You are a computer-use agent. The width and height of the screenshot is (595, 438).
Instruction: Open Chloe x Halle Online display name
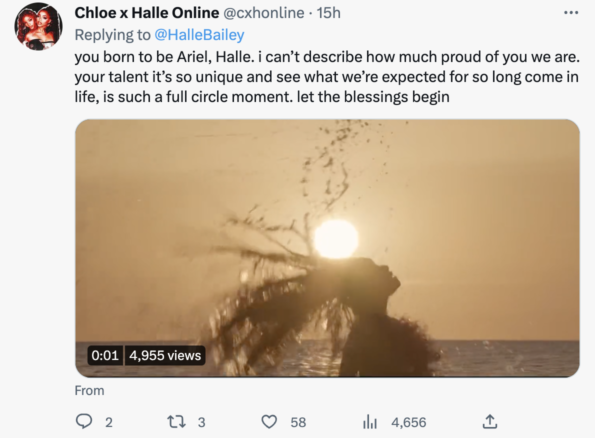[147, 13]
